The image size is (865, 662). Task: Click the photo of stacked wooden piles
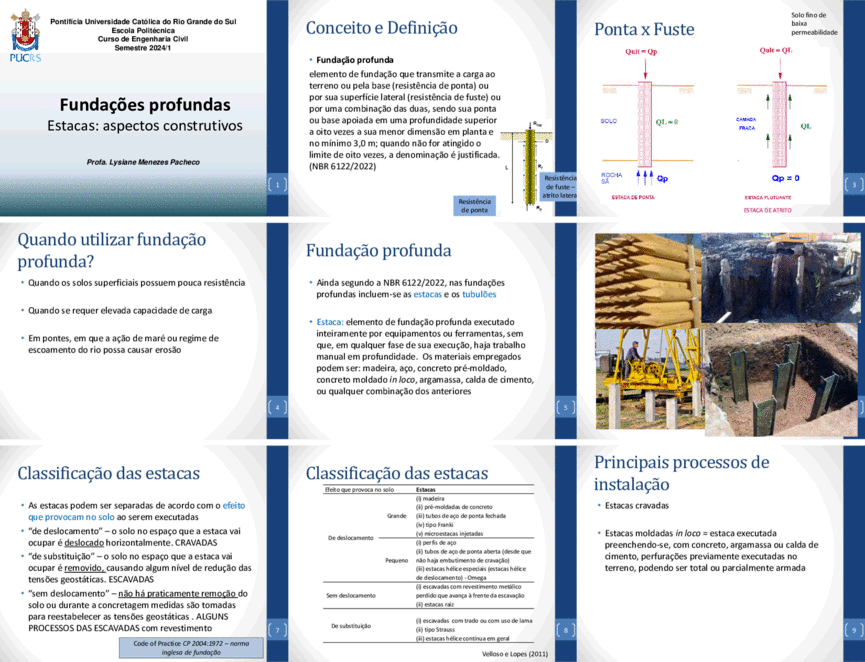click(648, 280)
